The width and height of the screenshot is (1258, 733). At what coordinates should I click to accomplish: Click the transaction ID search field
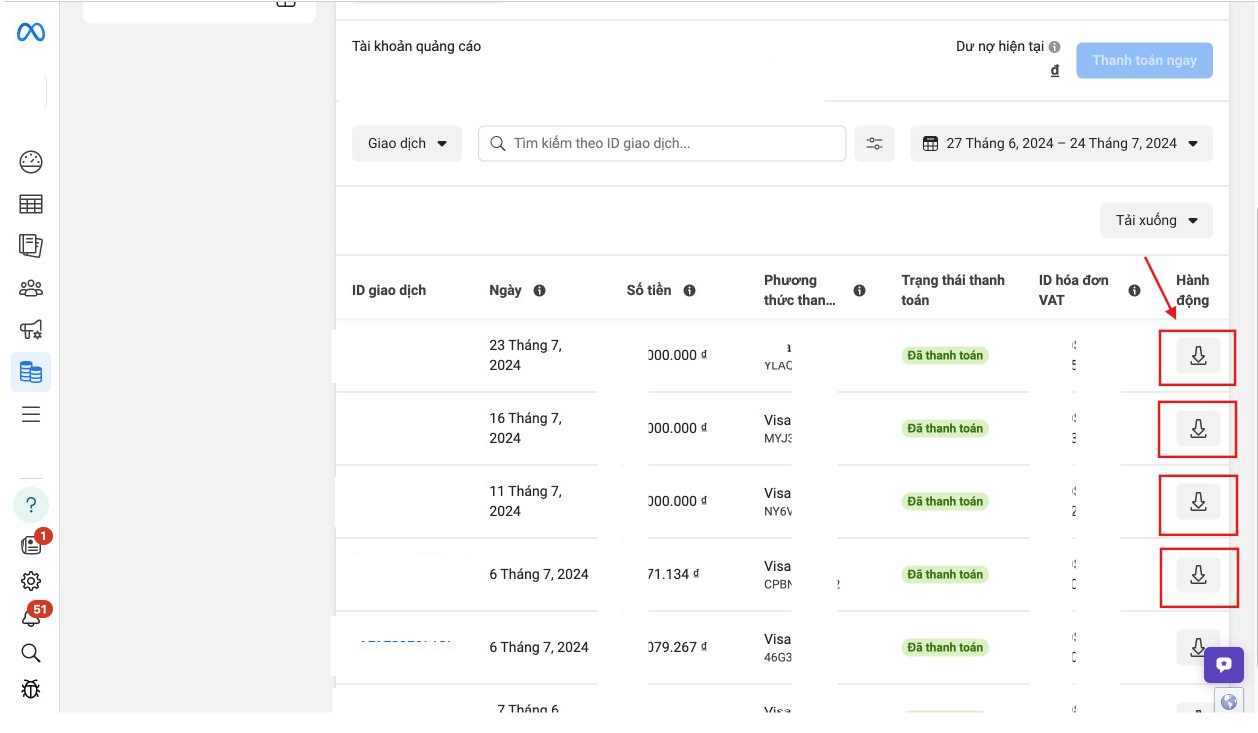click(662, 143)
